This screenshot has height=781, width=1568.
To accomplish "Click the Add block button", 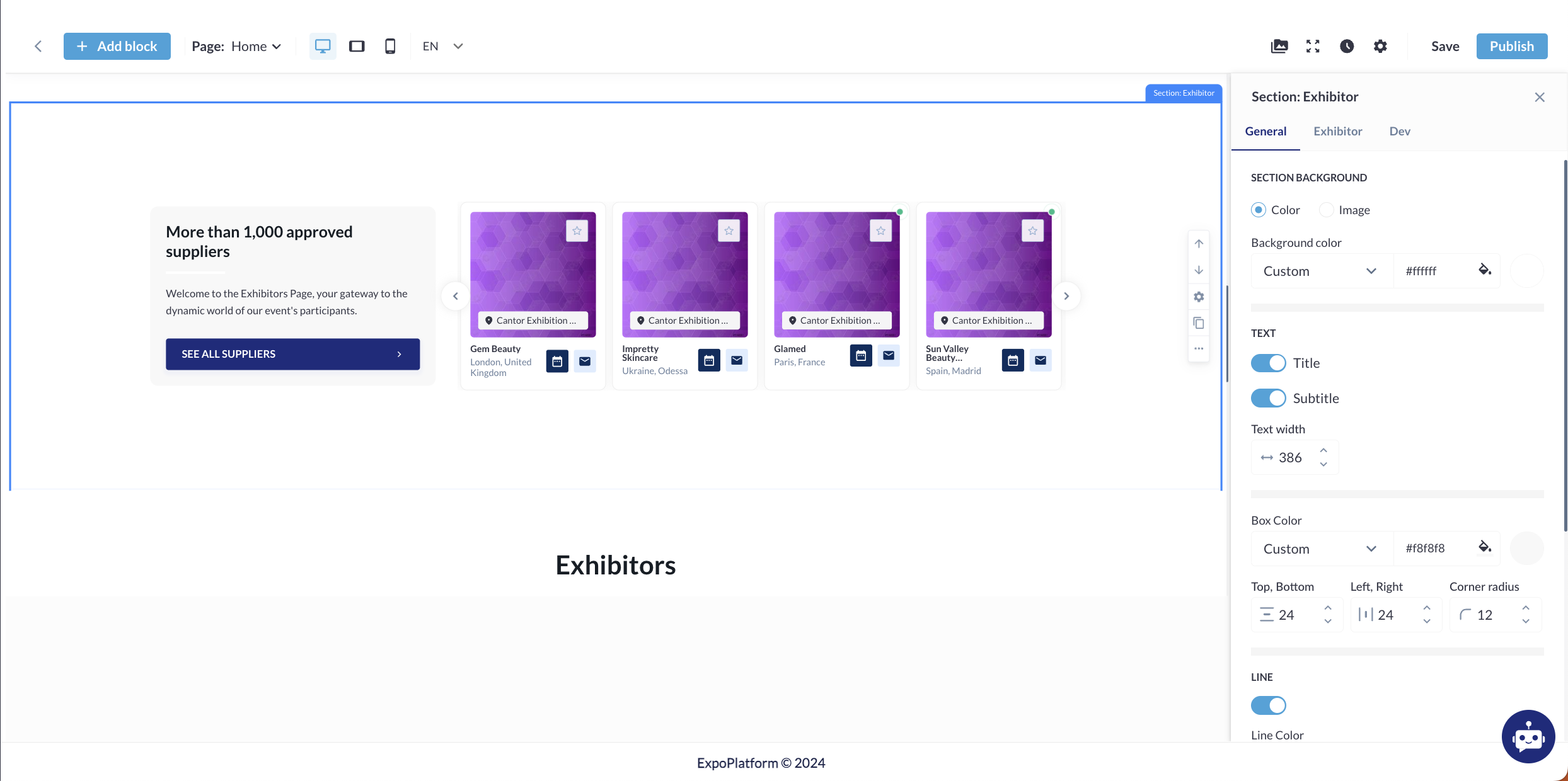I will point(117,46).
